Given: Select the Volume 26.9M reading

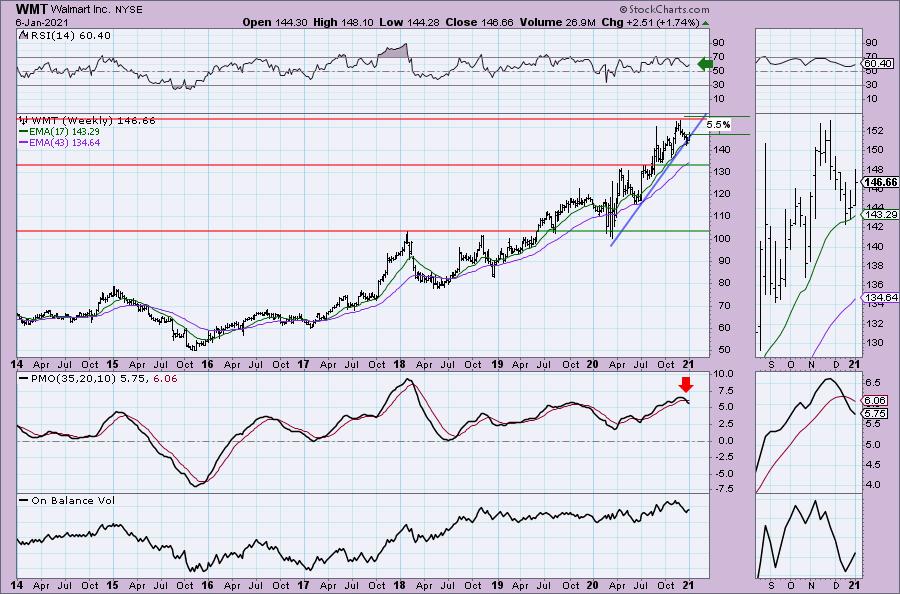Looking at the screenshot, I should coord(558,22).
